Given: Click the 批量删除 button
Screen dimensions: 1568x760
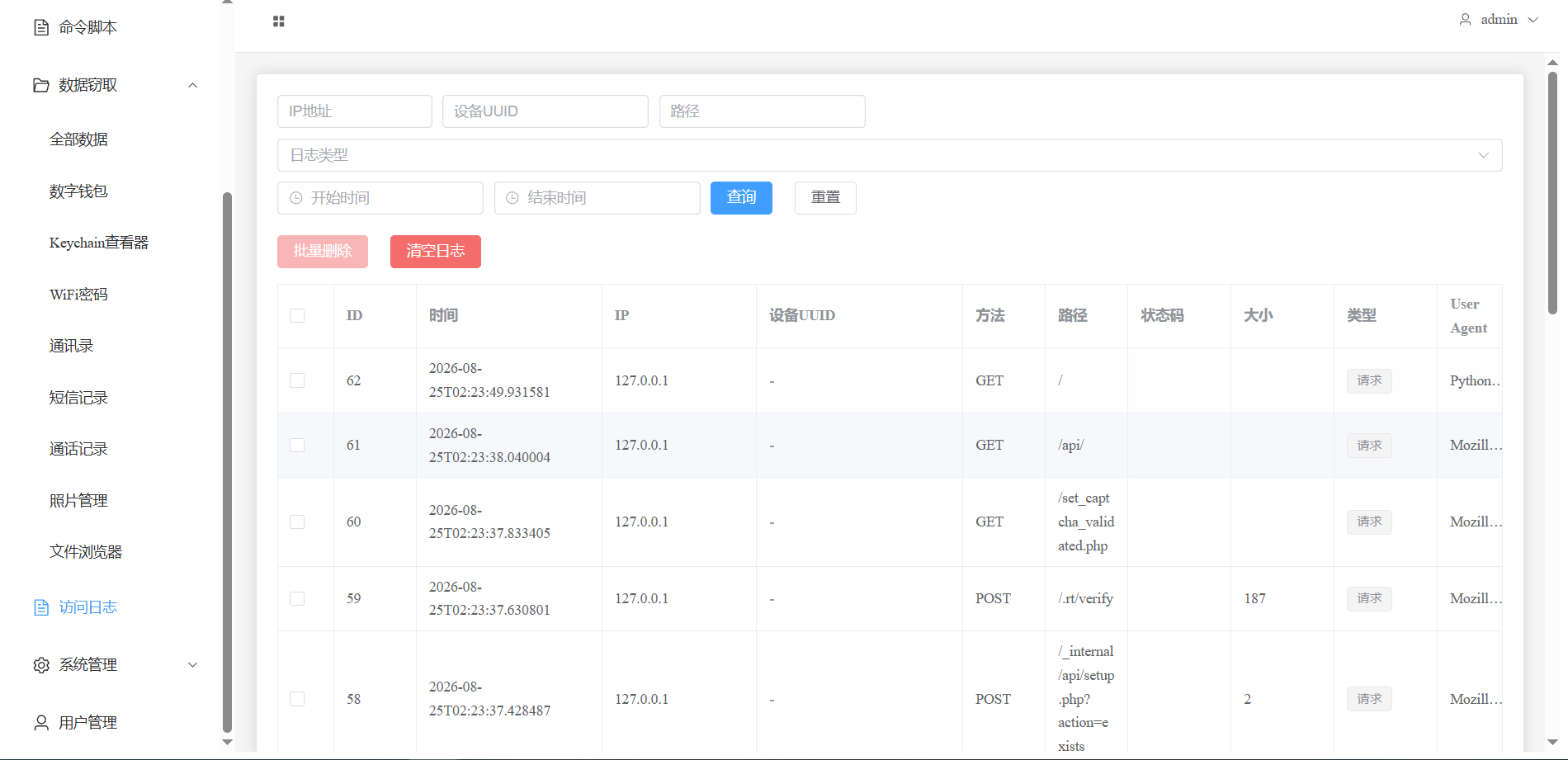Looking at the screenshot, I should (x=323, y=252).
